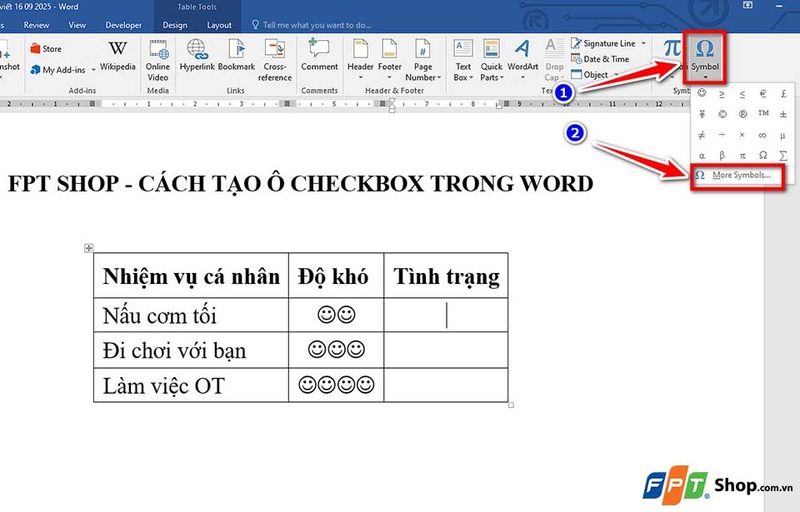Insert a Text Box
This screenshot has width=800, height=512.
point(463,60)
